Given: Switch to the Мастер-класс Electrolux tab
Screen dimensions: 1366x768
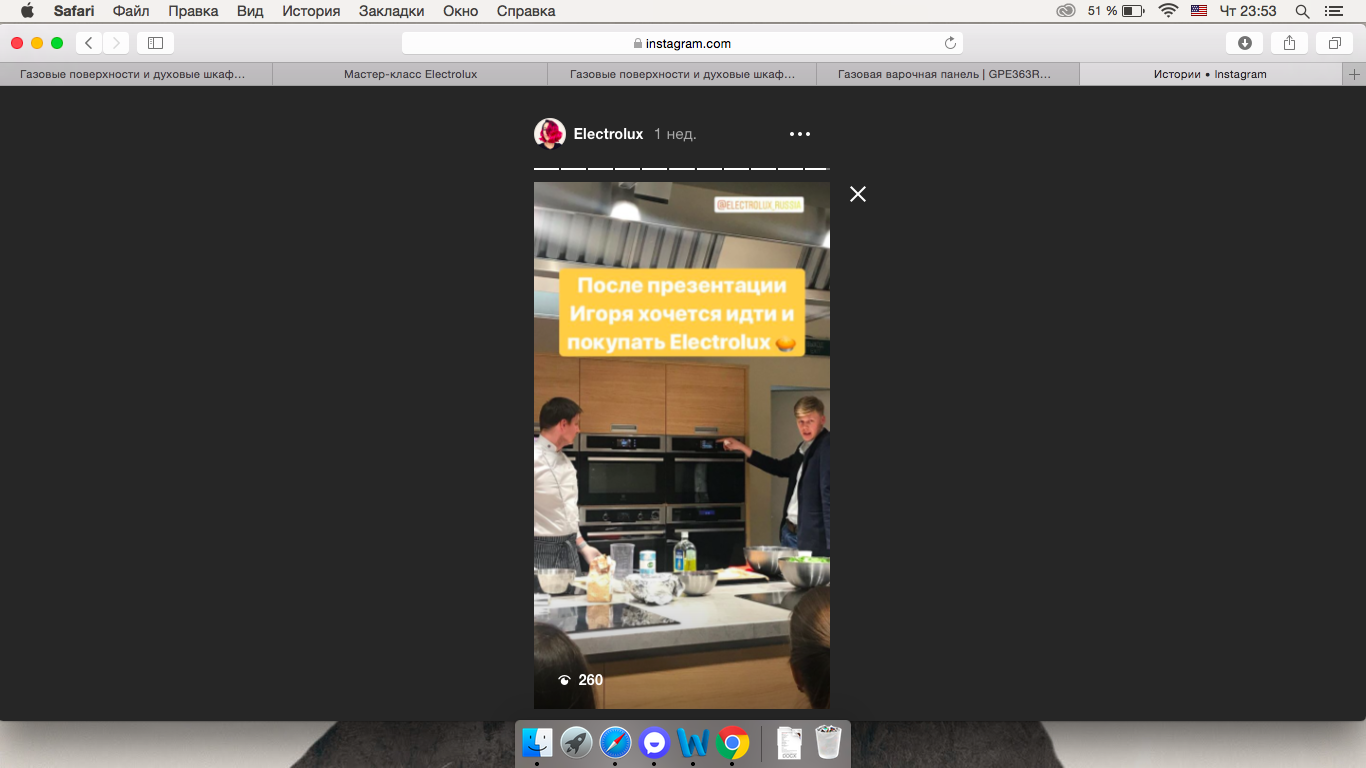Looking at the screenshot, I should pos(410,74).
